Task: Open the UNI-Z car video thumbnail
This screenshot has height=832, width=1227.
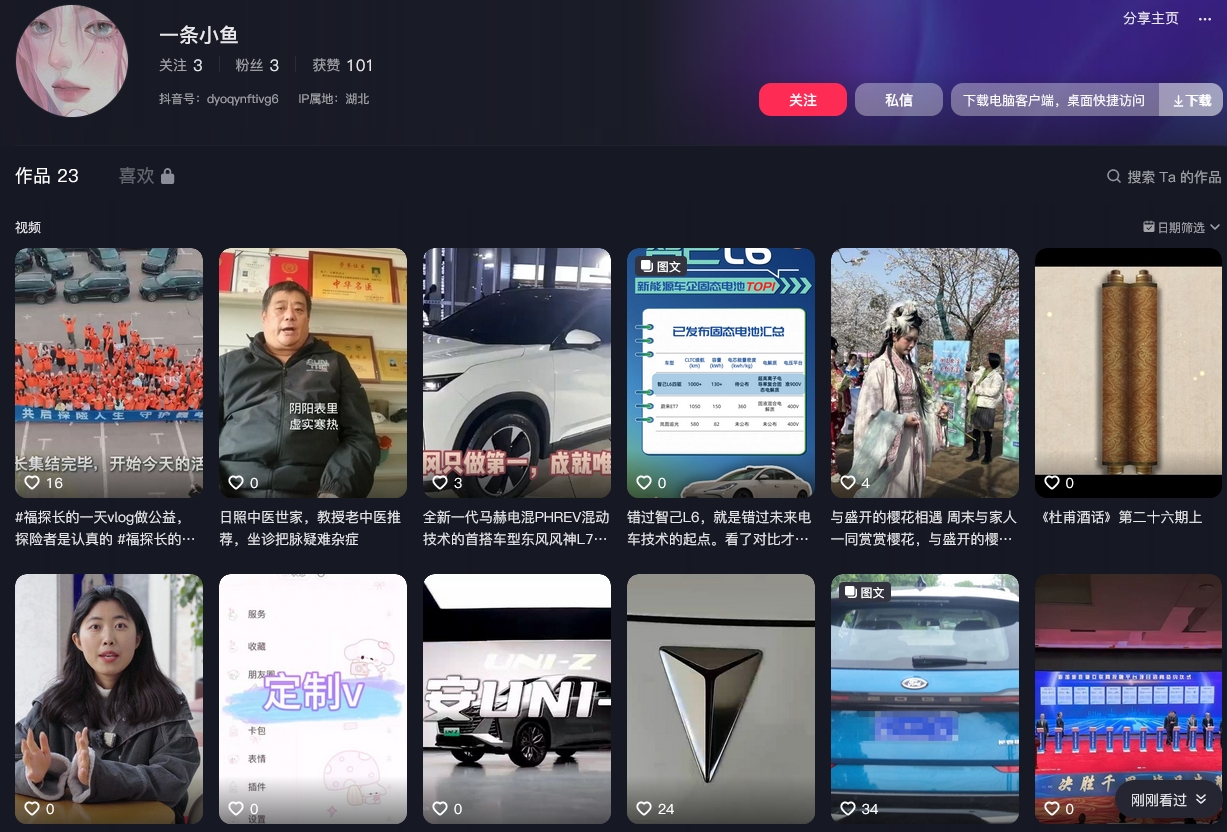Action: pyautogui.click(x=517, y=699)
